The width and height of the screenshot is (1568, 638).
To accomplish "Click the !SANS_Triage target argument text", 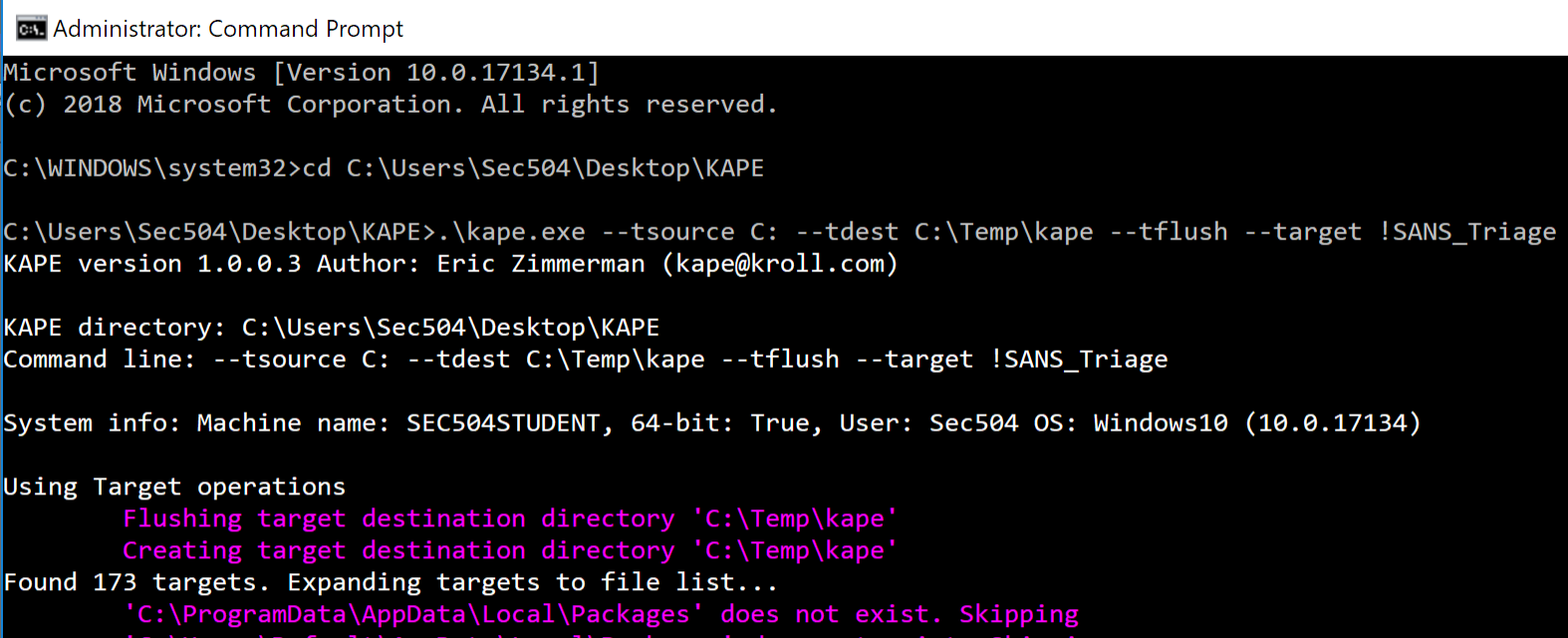I will point(1470,230).
